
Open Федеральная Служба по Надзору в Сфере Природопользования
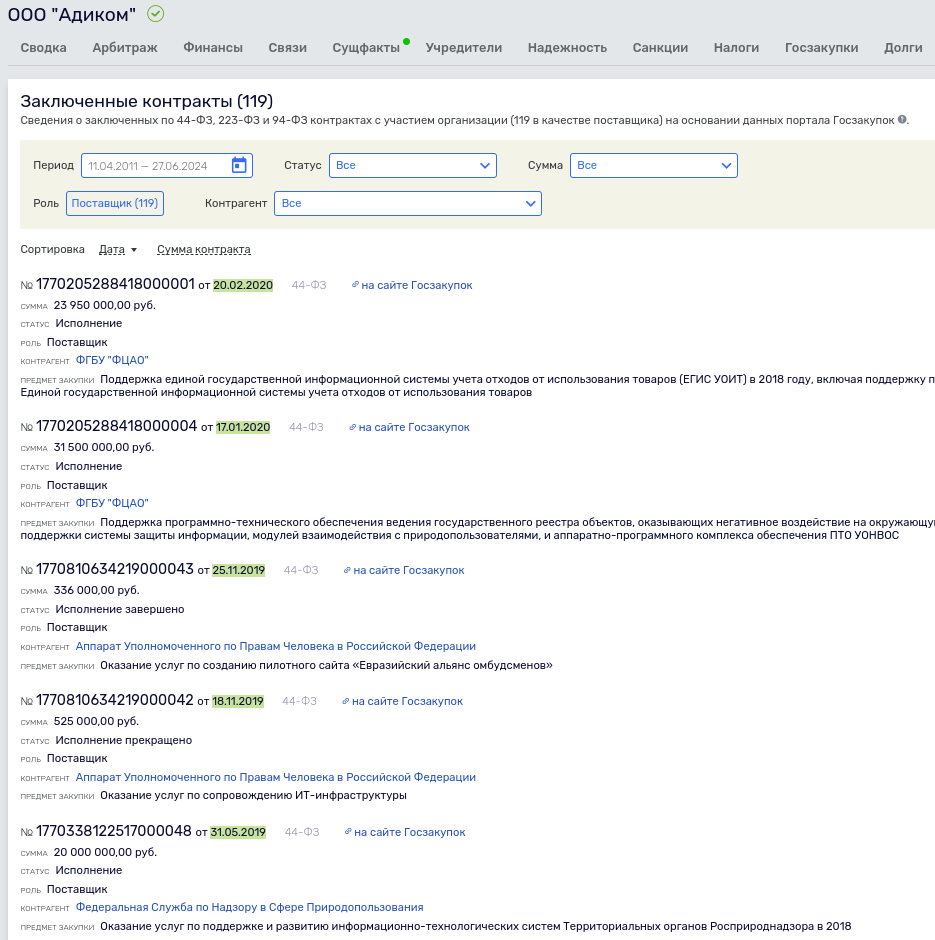point(249,907)
